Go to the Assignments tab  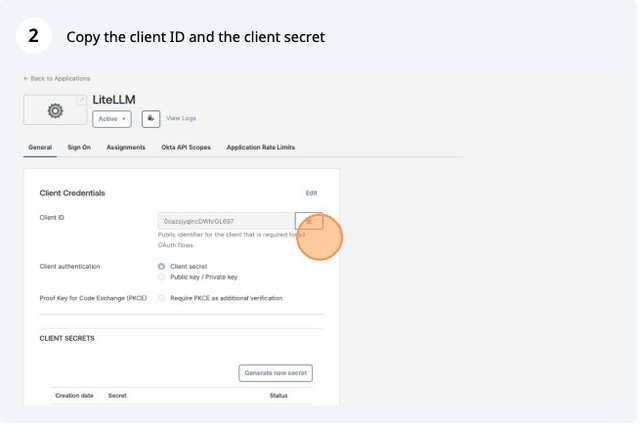click(126, 147)
